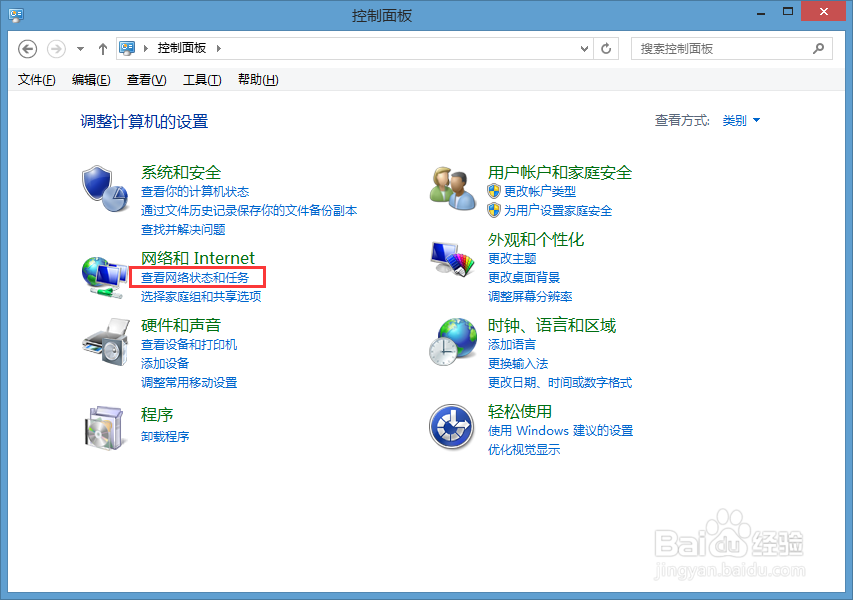The width and height of the screenshot is (853, 600).
Task: Click 卸载程序 link
Action: tap(165, 436)
